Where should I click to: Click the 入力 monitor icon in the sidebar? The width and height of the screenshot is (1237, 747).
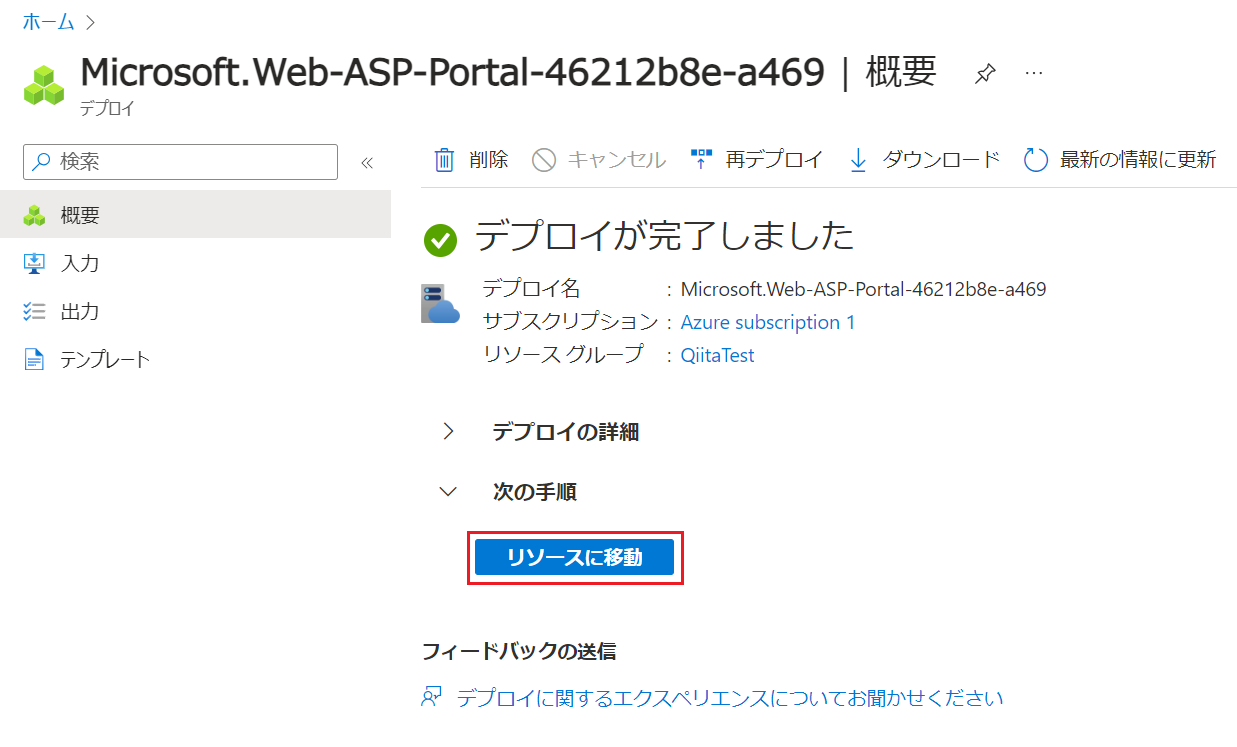35,263
